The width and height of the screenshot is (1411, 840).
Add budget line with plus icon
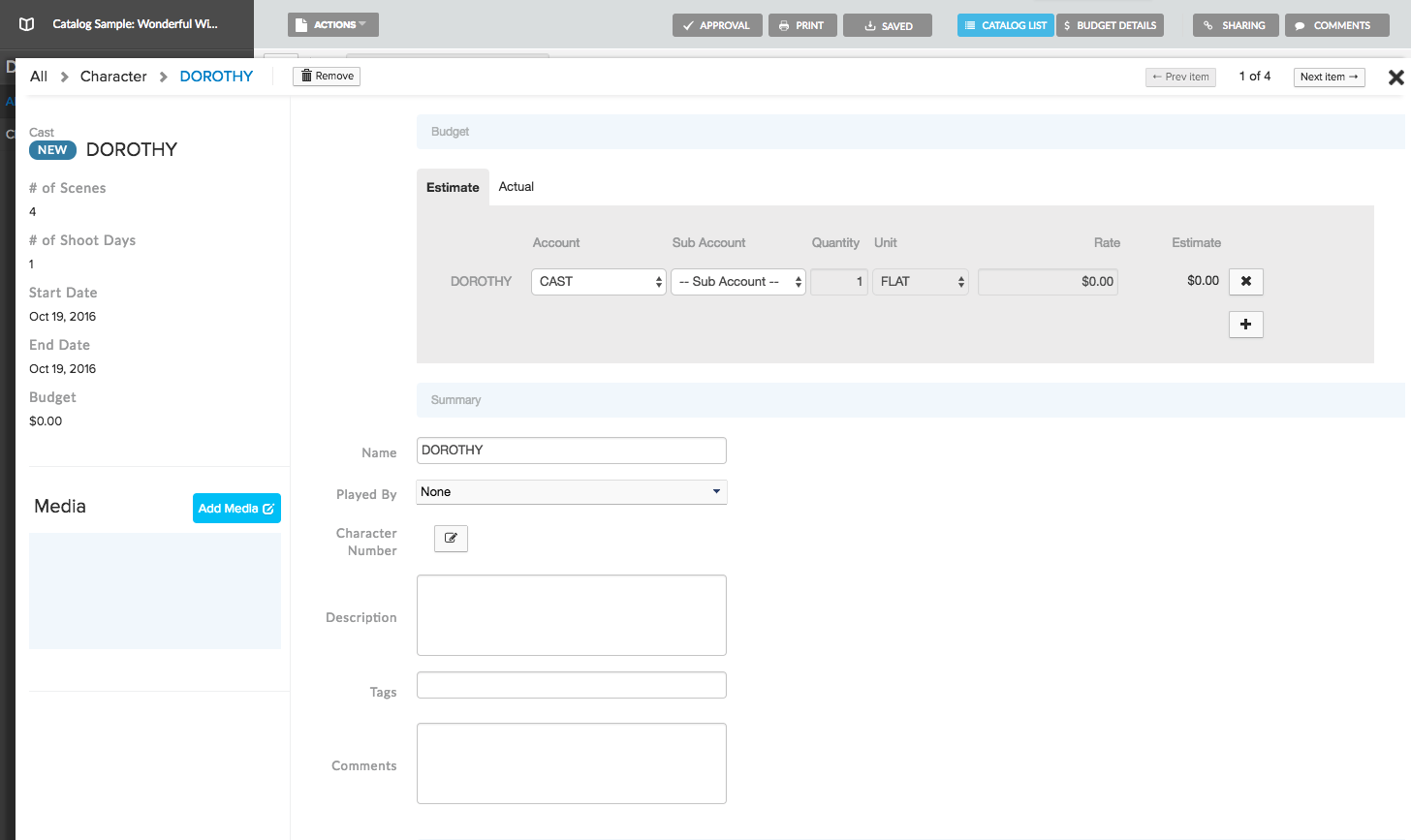[x=1246, y=324]
